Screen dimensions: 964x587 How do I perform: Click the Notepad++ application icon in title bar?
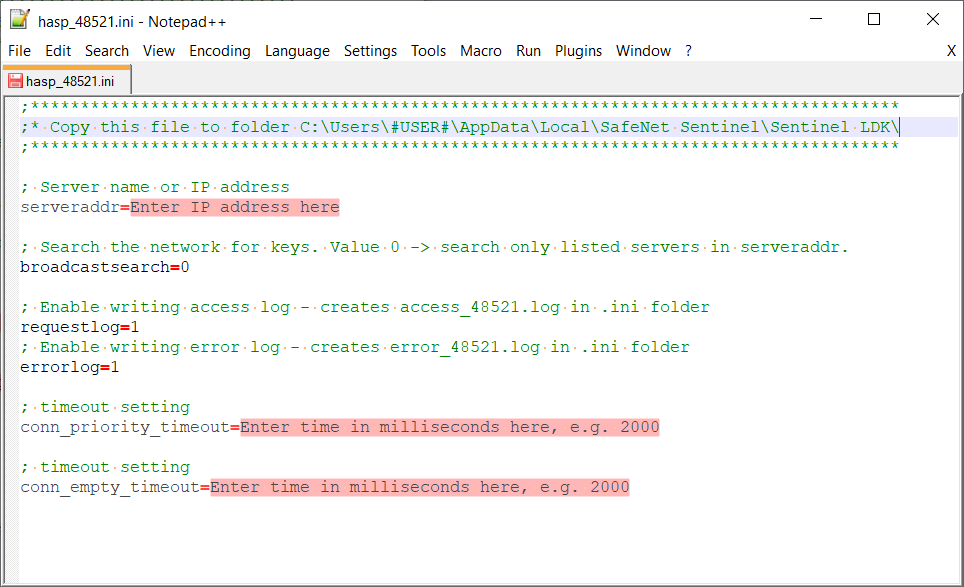tap(17, 17)
